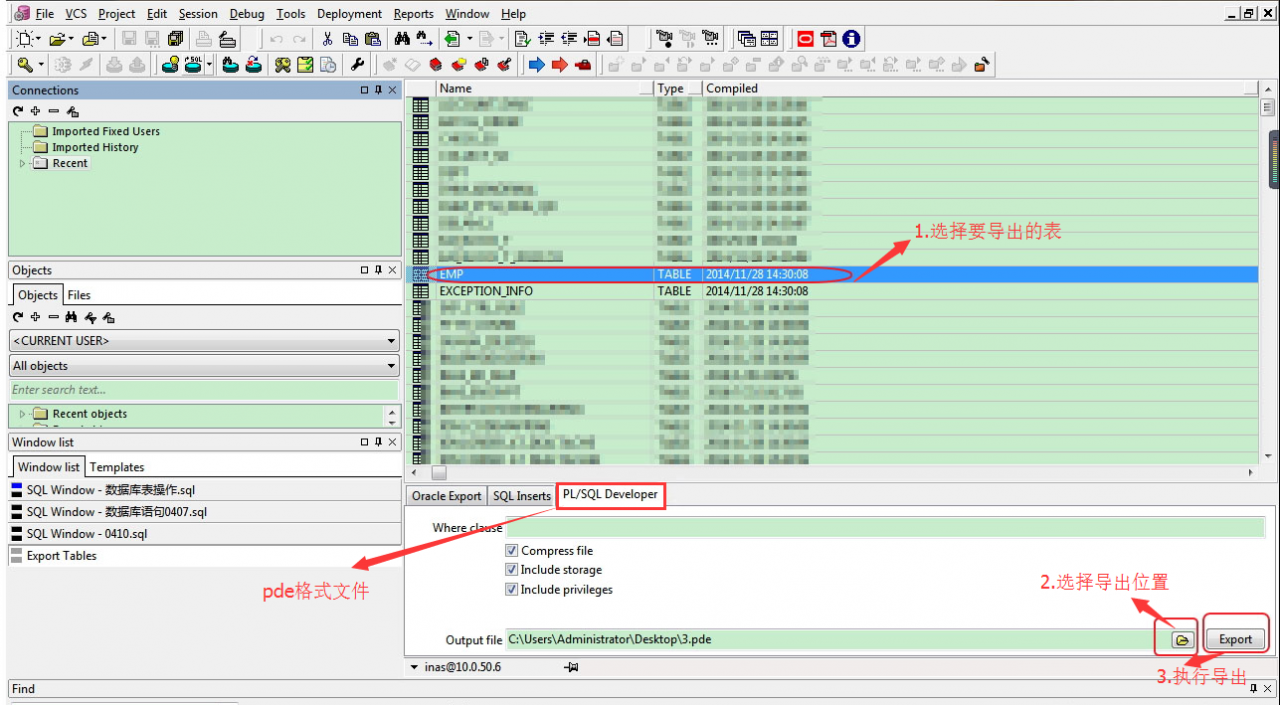Click the plus icon in Connections panel
Screen dimensions: 1280x705
(36, 111)
